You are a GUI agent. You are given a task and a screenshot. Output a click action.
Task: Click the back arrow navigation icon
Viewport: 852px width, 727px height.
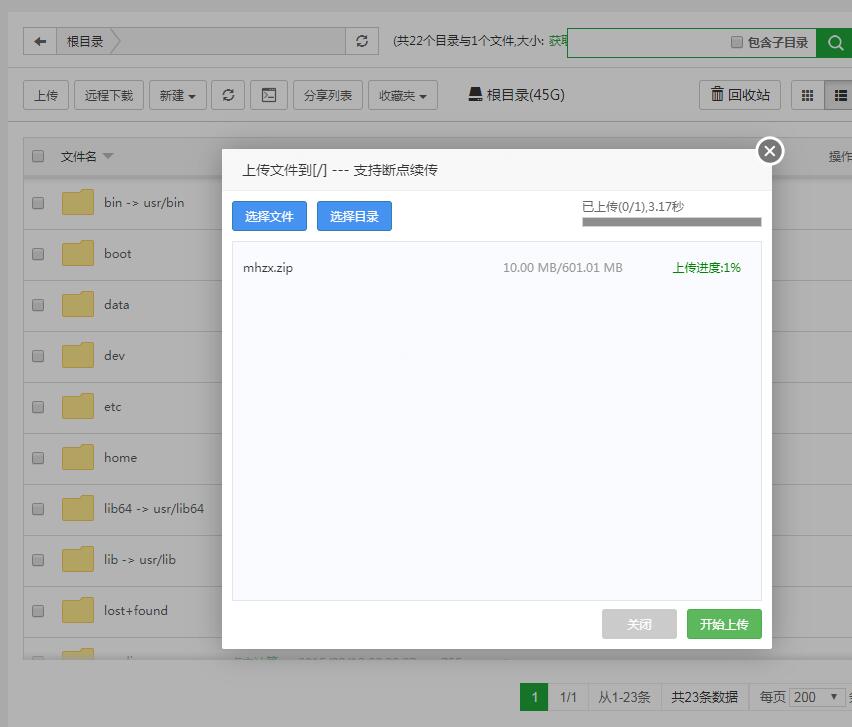tap(40, 41)
